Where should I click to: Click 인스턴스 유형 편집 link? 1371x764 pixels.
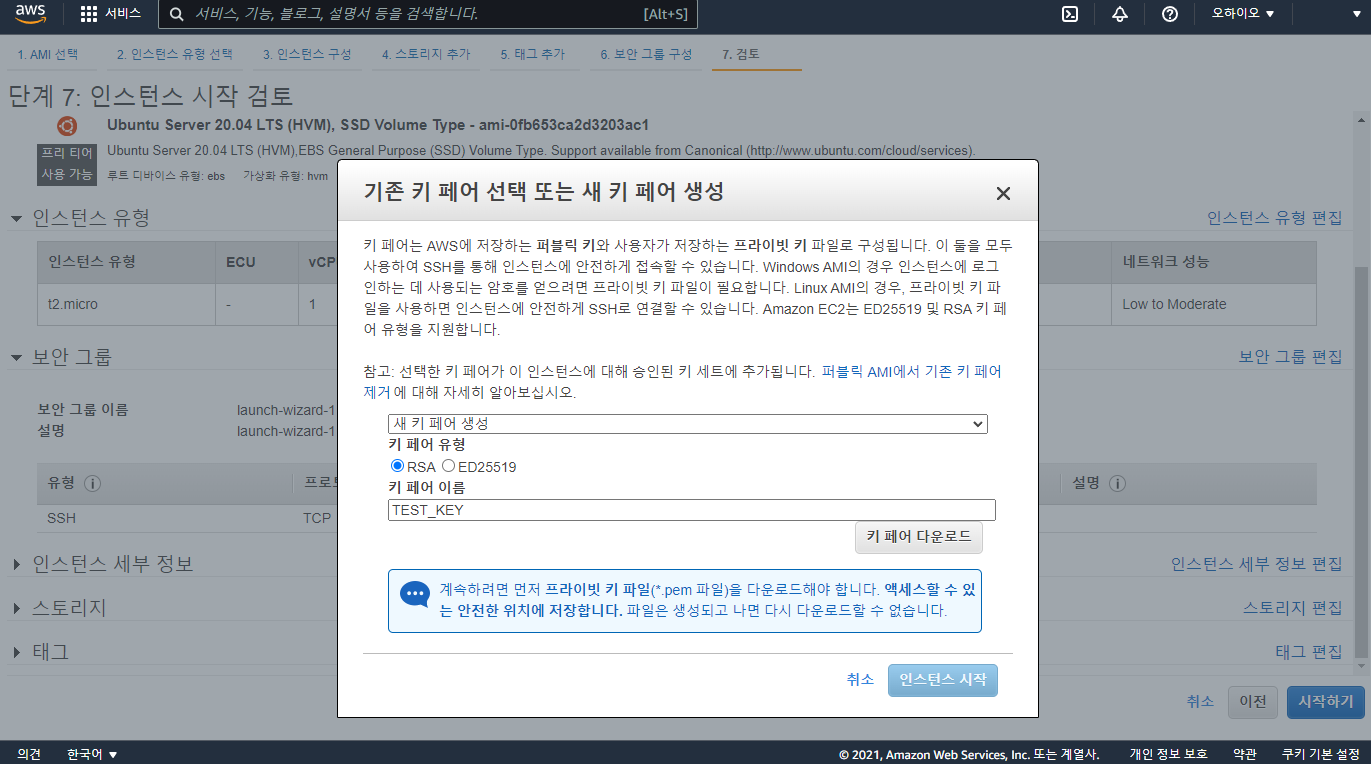[x=1274, y=218]
